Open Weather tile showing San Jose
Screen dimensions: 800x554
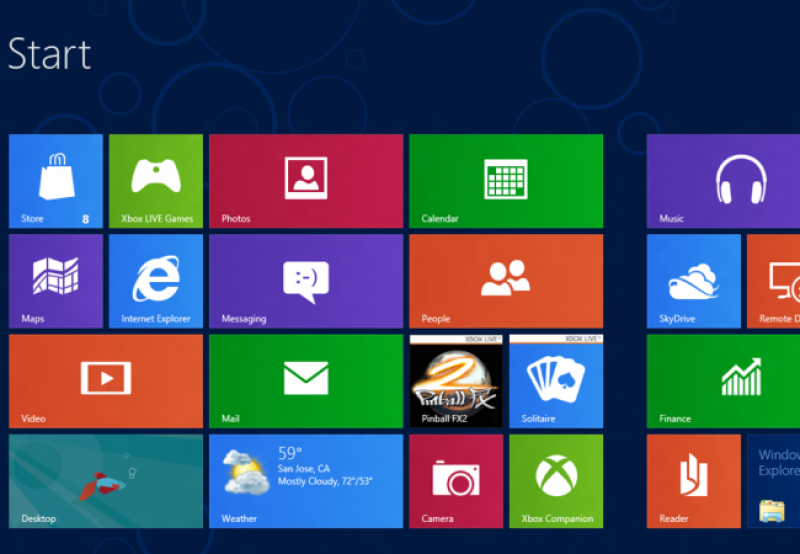click(x=306, y=481)
